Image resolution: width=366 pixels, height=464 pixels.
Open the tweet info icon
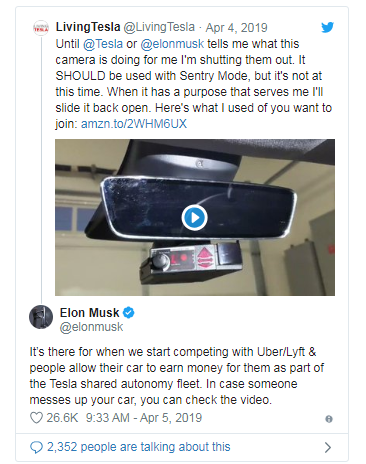[x=329, y=419]
